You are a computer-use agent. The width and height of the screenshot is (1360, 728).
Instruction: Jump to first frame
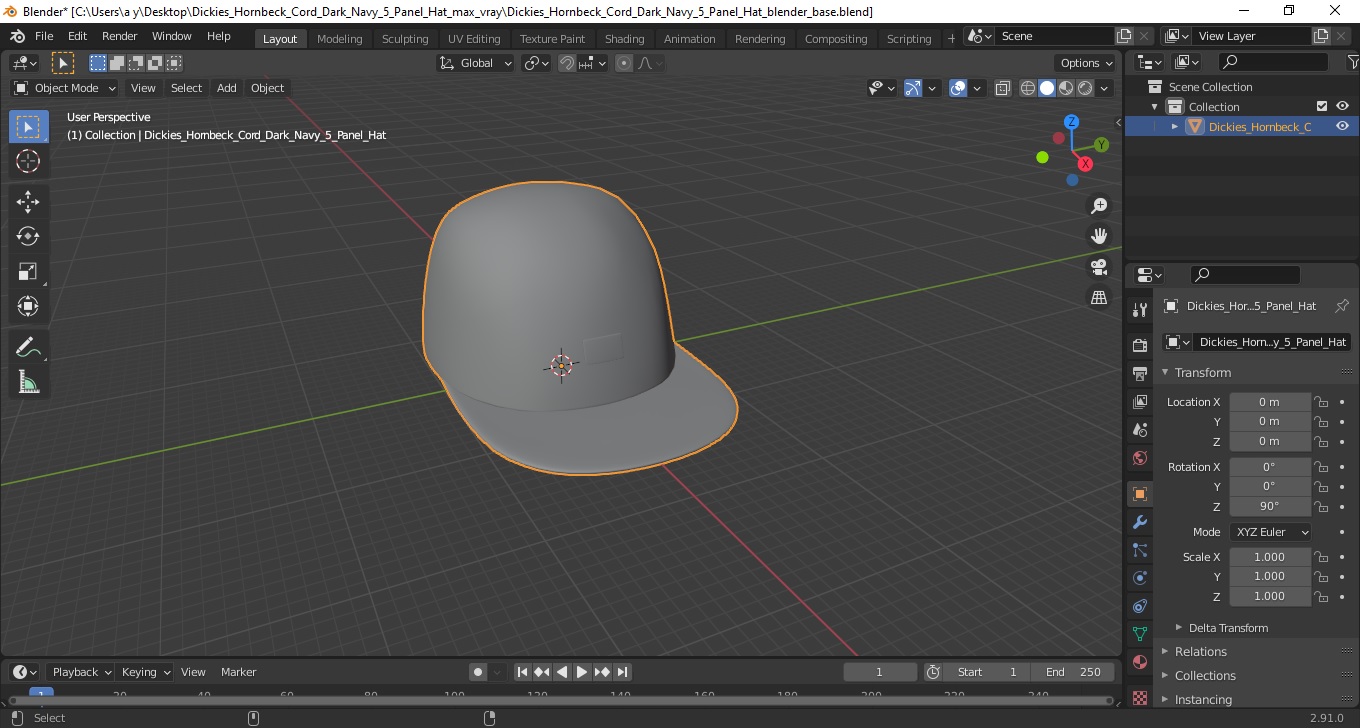[x=522, y=672]
